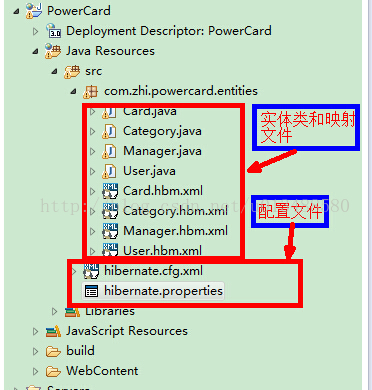Select Manager.hbm.xml file
The image size is (372, 390).
[x=175, y=231]
